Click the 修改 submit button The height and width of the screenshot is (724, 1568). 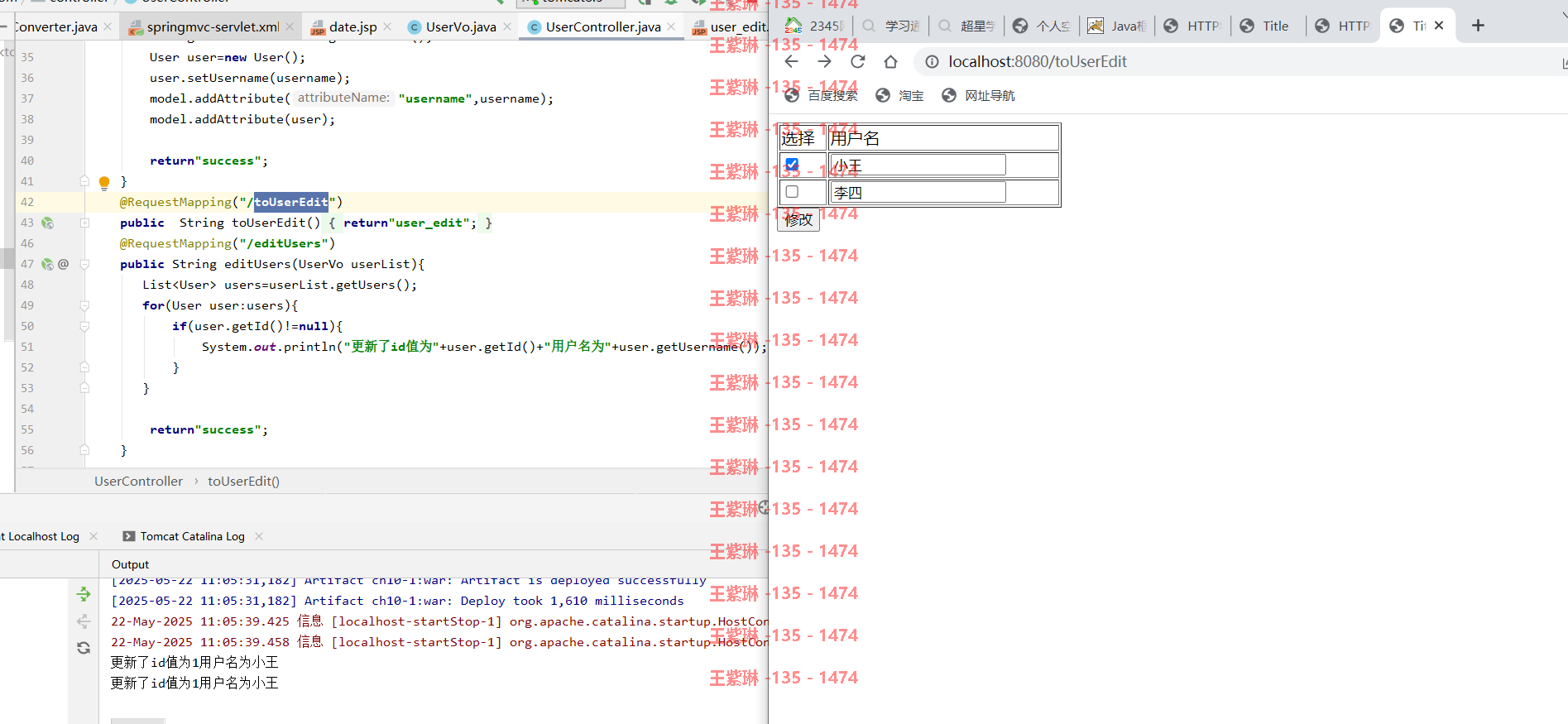798,220
